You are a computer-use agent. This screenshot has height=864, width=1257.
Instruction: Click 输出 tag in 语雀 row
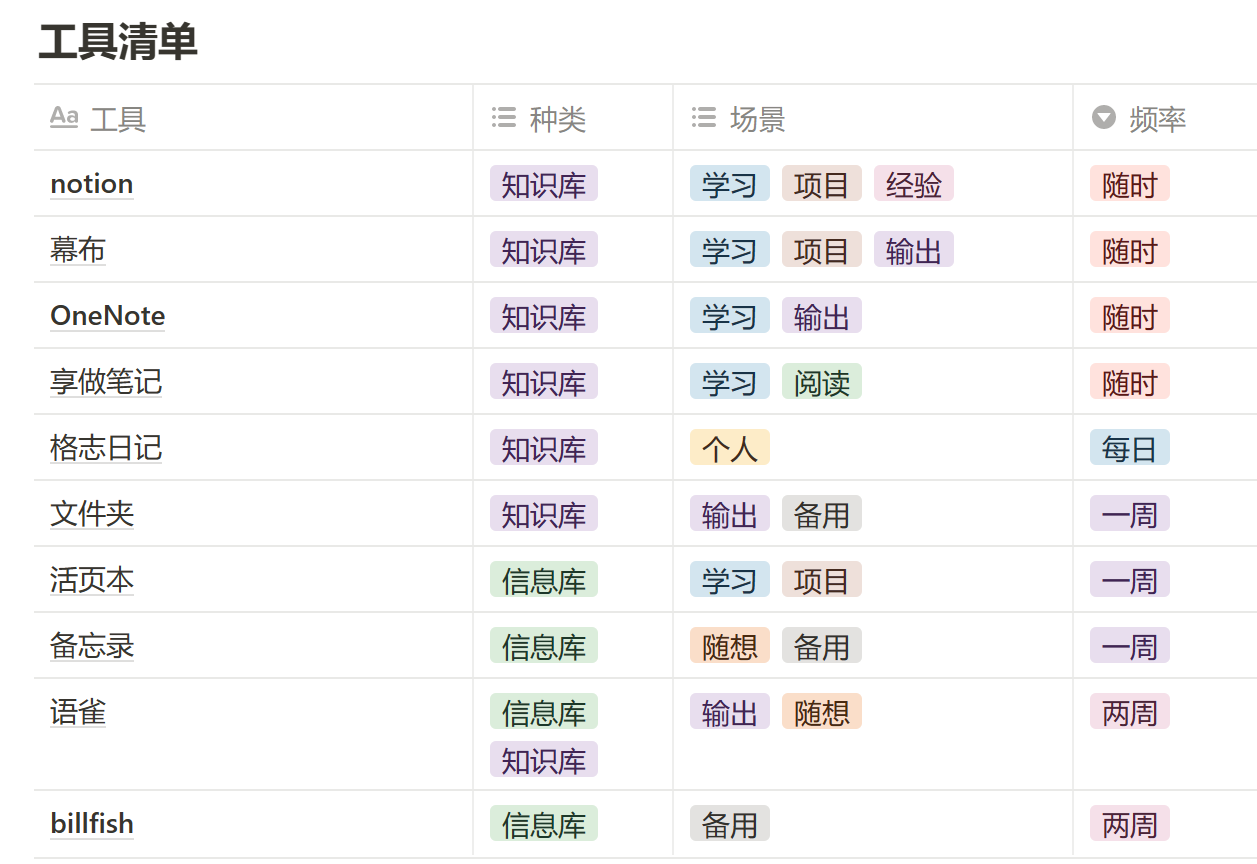tap(730, 712)
